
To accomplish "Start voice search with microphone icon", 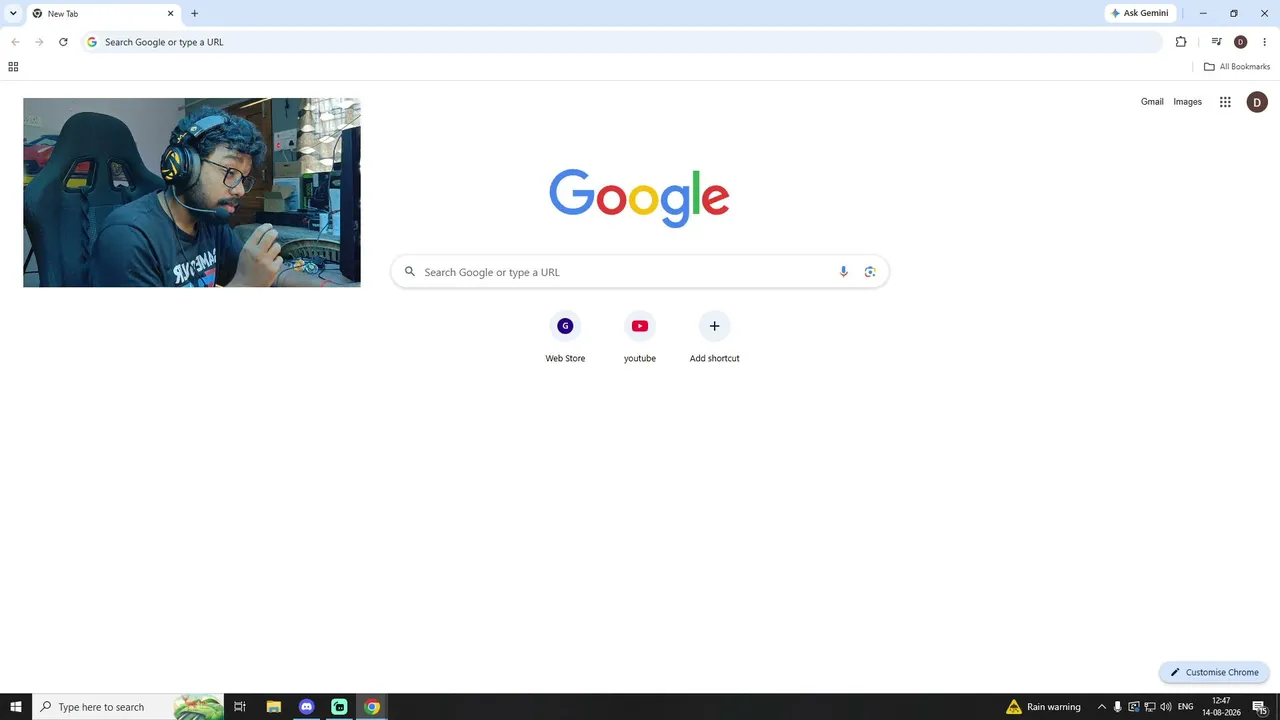I will click(843, 272).
